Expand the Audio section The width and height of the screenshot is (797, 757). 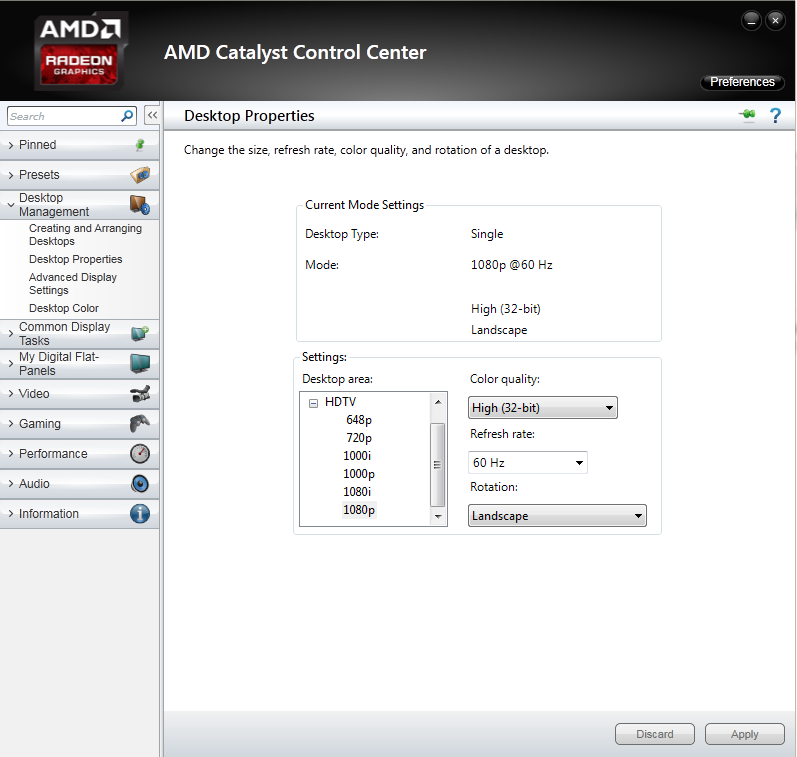pyautogui.click(x=11, y=483)
